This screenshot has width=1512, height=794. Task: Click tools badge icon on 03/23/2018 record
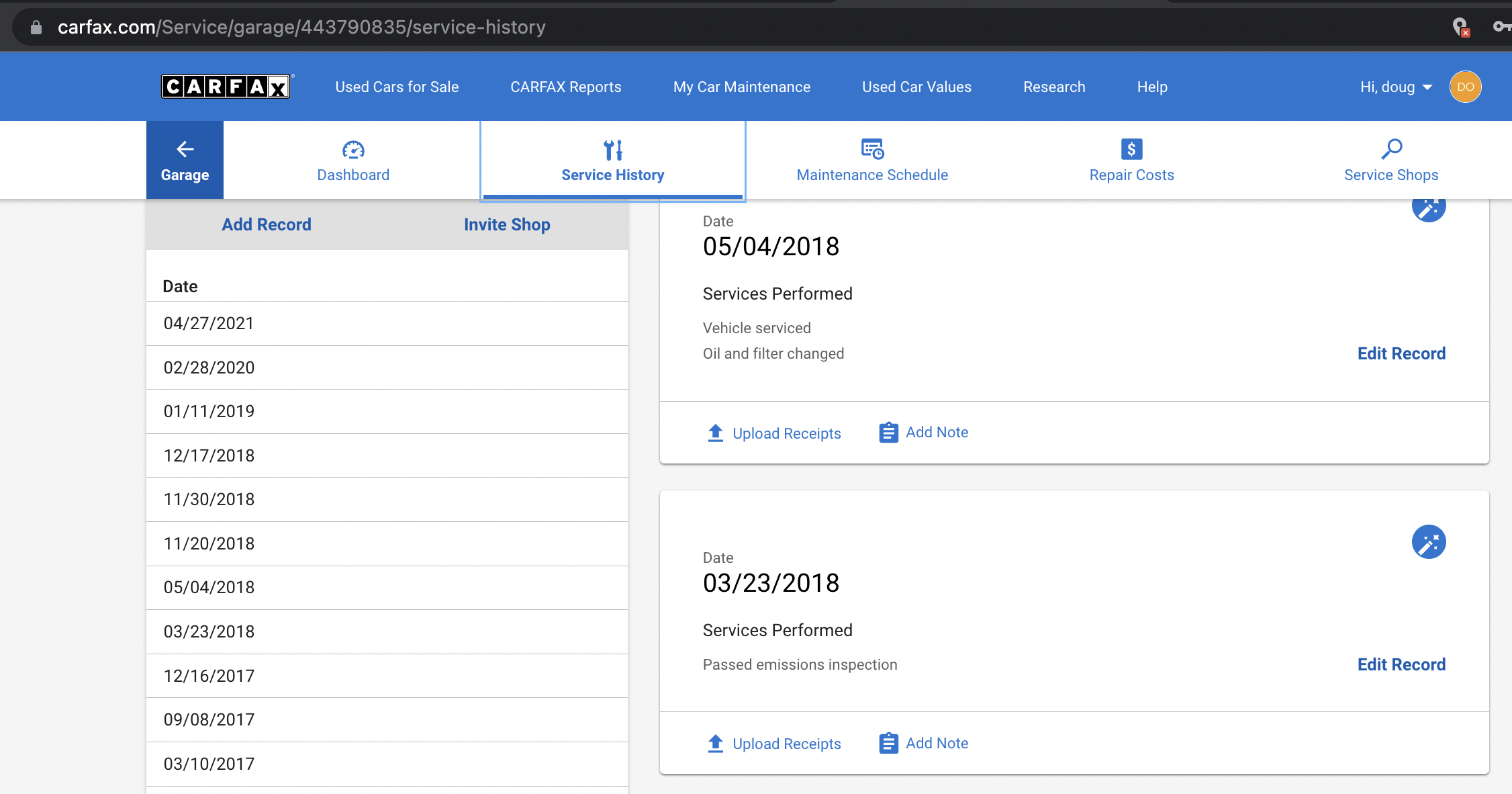[x=1429, y=541]
